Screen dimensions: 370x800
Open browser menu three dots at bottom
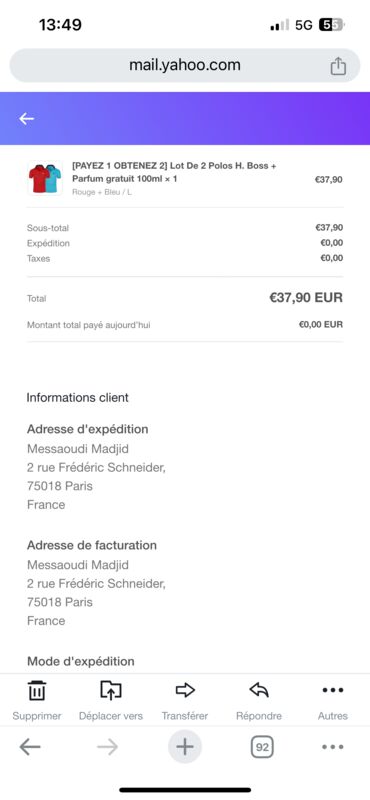(333, 747)
